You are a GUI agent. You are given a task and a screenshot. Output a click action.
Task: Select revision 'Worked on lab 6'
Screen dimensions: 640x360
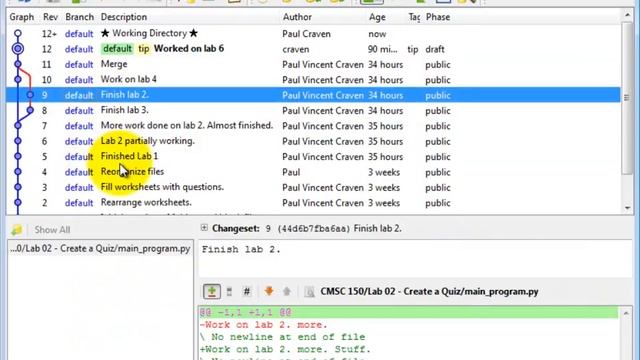pyautogui.click(x=313, y=49)
